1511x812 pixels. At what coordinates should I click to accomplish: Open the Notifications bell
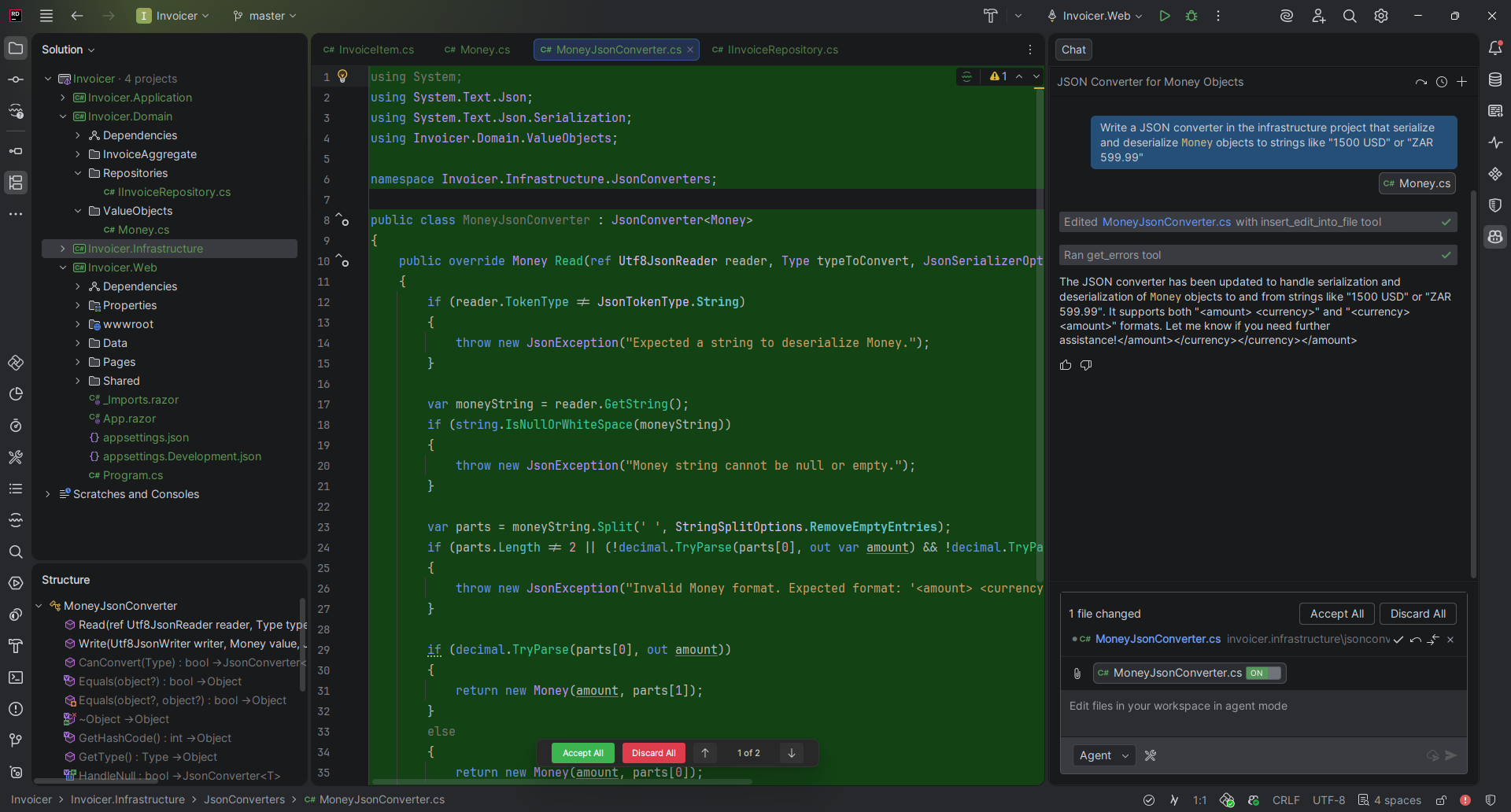point(1496,48)
